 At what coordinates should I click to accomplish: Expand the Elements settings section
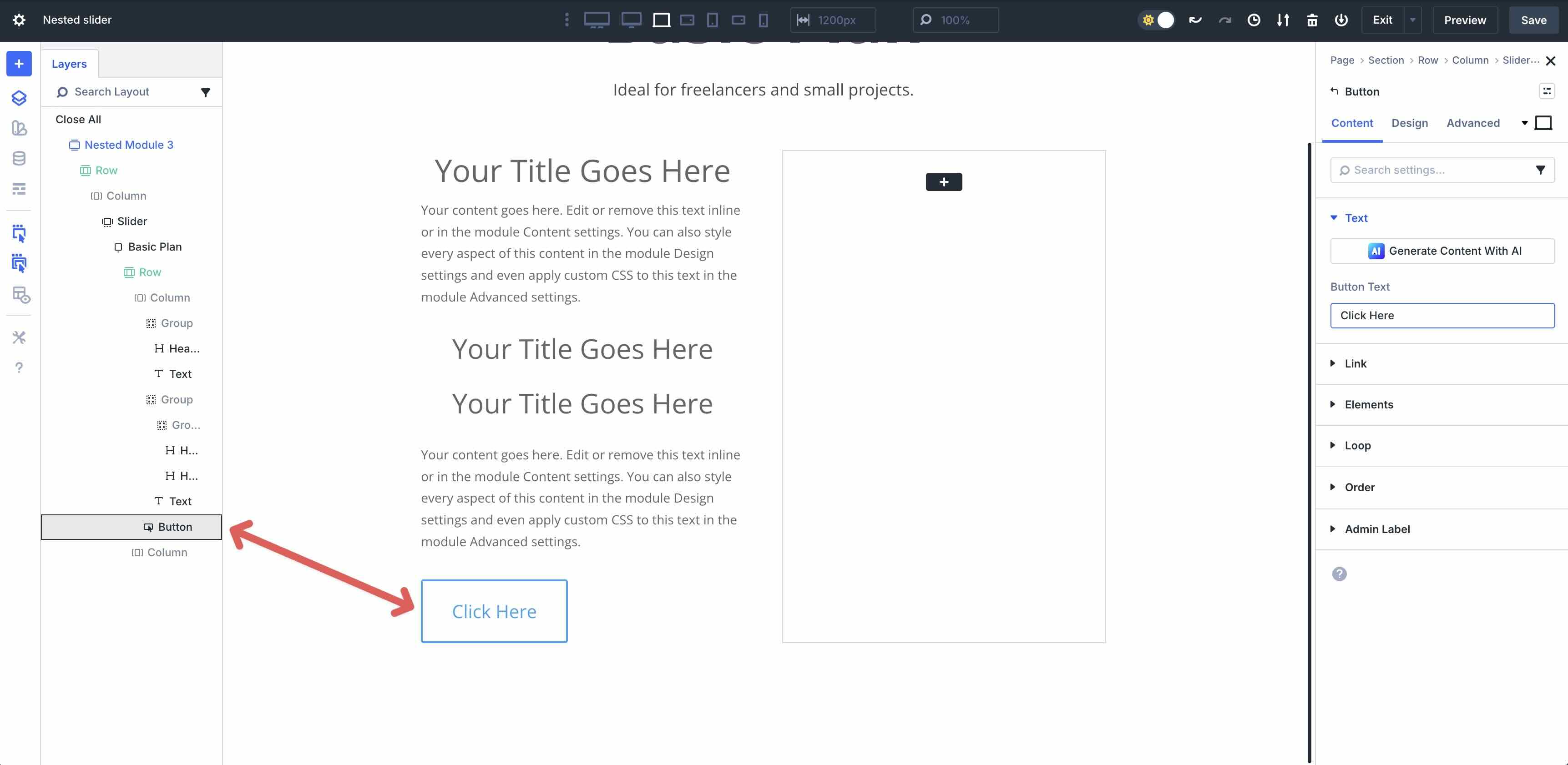pos(1369,404)
